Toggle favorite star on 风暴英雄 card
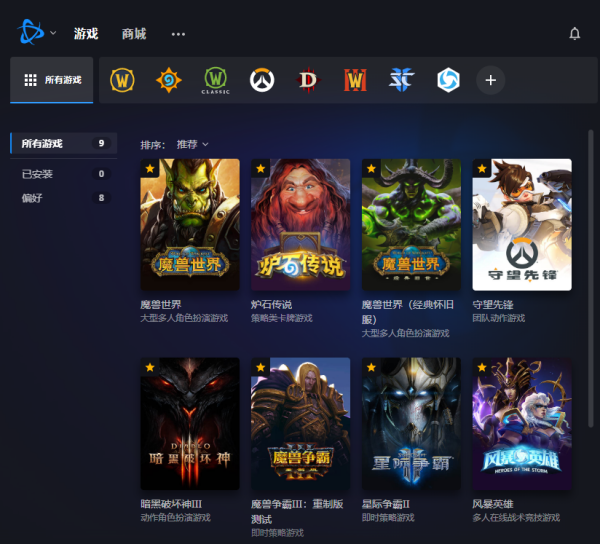Screen dimensions: 600x544 coord(482,367)
